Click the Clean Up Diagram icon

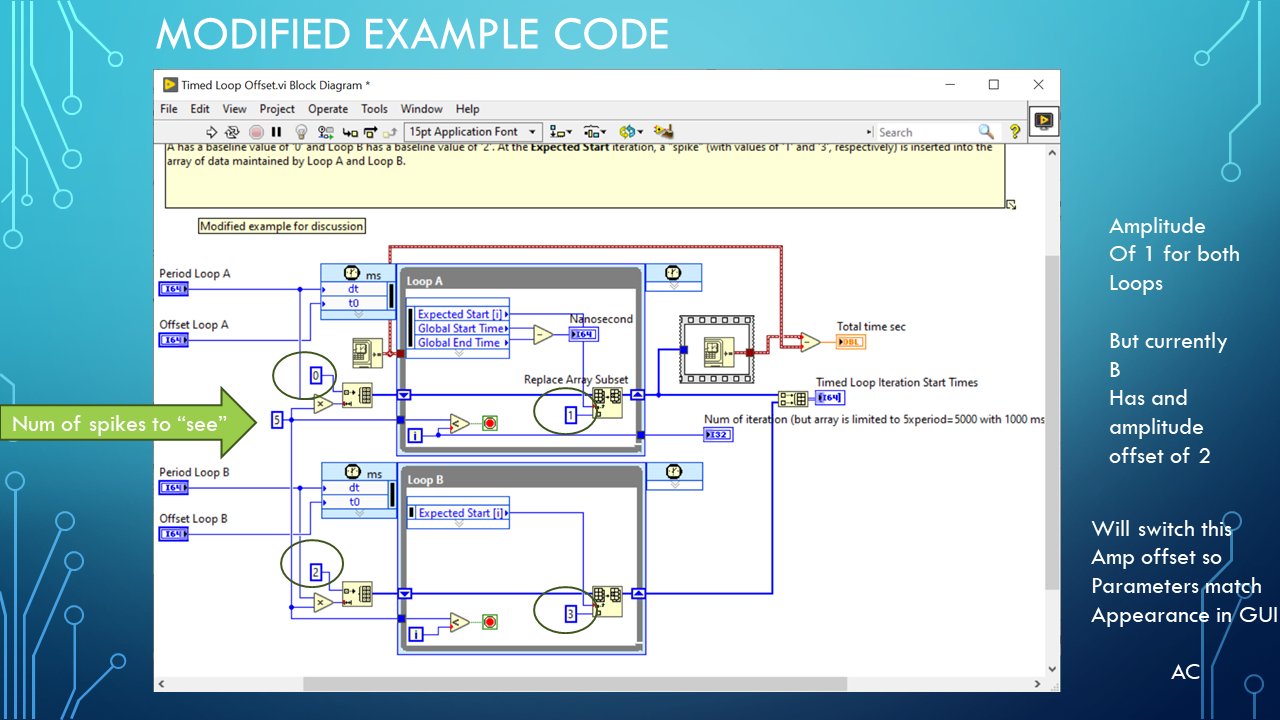coord(663,132)
